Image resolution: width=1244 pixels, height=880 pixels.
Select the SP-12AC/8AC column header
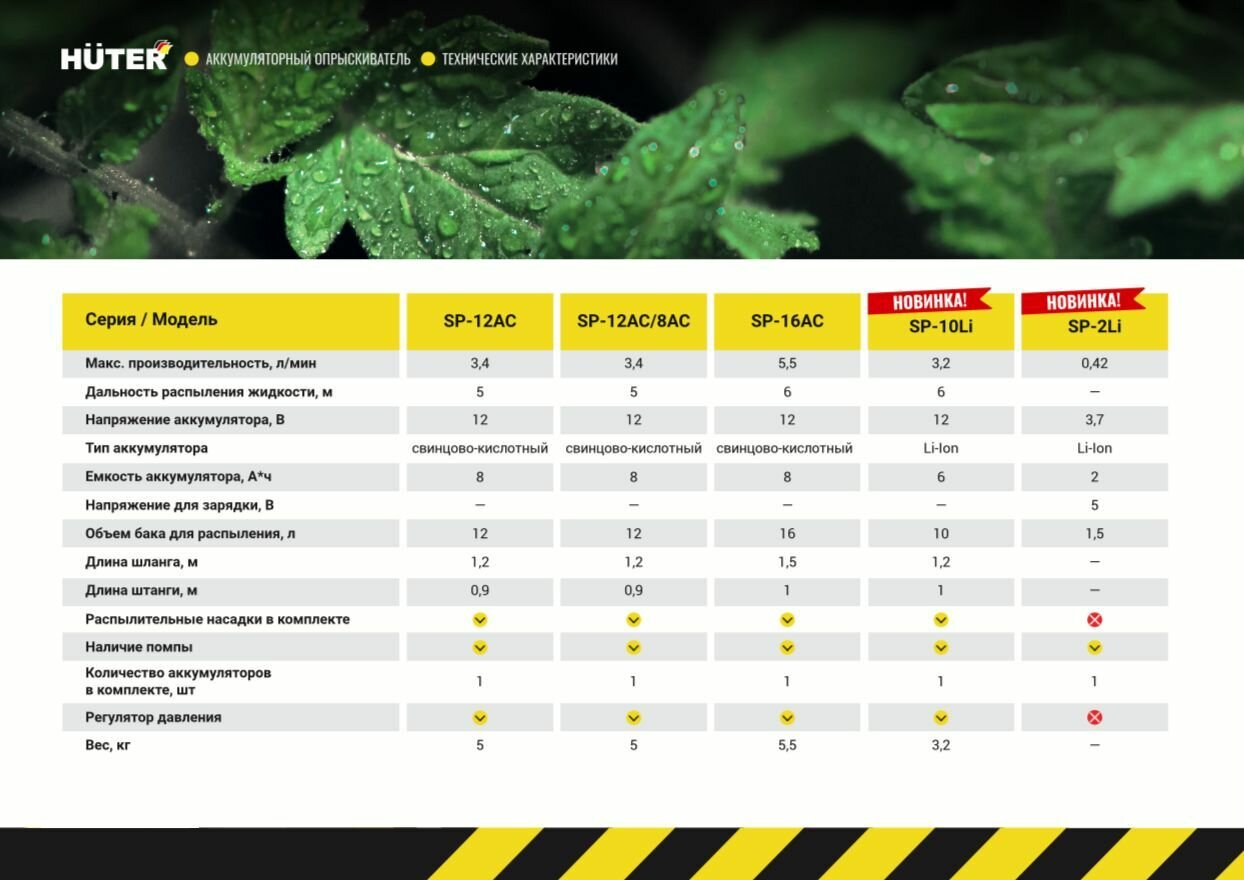[x=633, y=321]
